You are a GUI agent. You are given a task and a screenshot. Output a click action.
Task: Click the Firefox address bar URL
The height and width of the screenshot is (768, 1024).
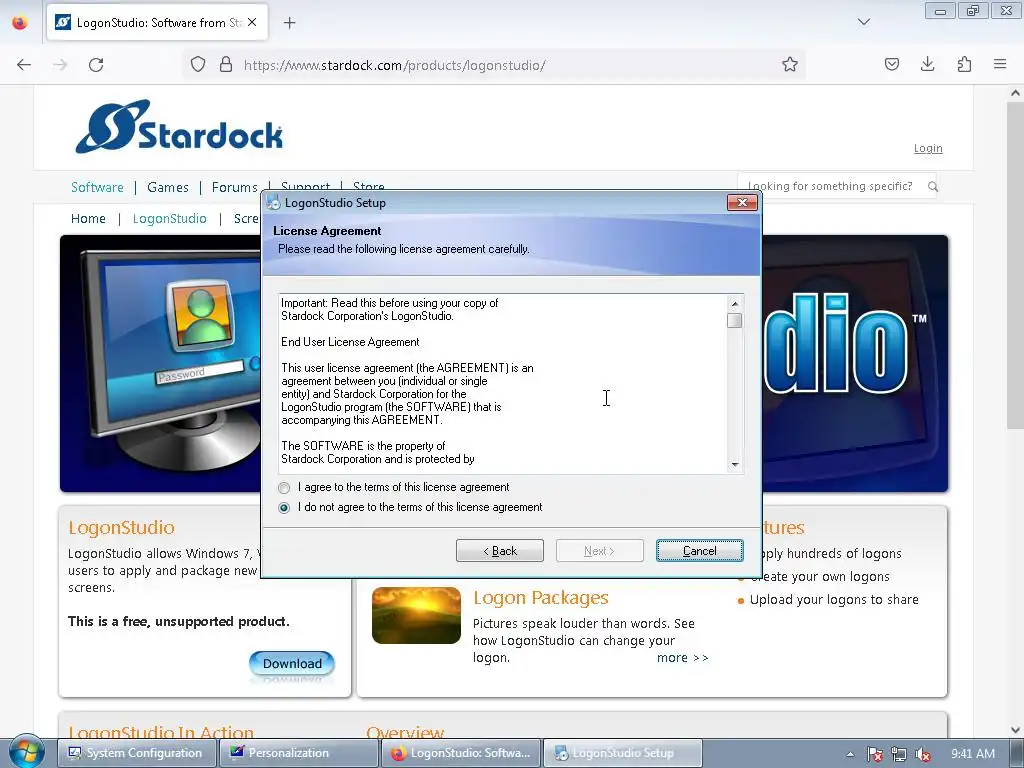[x=394, y=65]
